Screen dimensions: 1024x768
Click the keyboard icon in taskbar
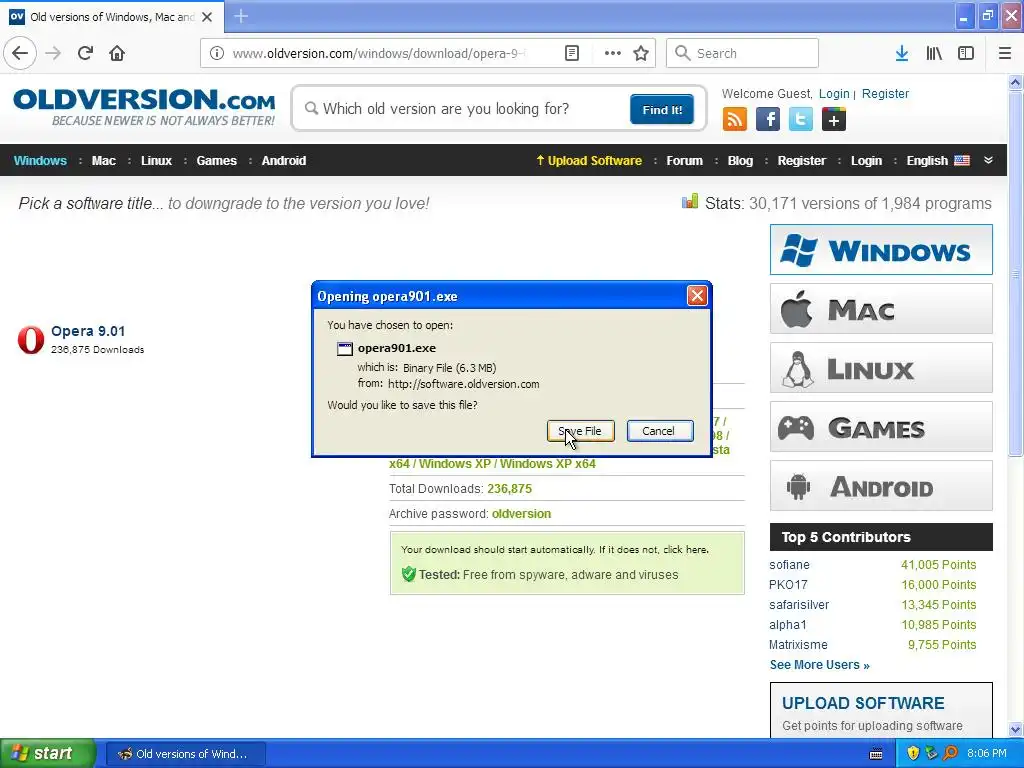(x=876, y=754)
